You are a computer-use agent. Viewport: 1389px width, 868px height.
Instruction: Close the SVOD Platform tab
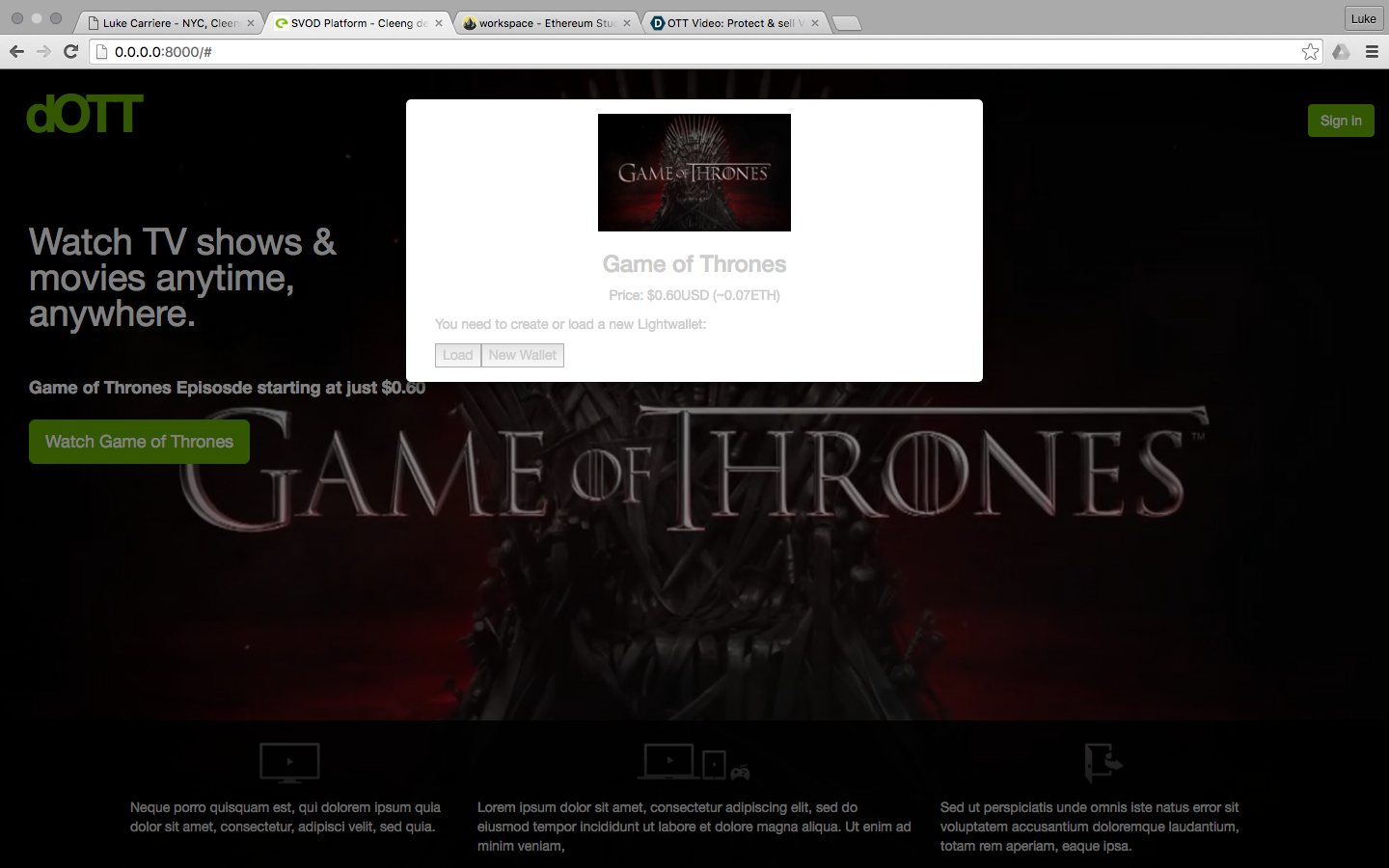[x=439, y=23]
